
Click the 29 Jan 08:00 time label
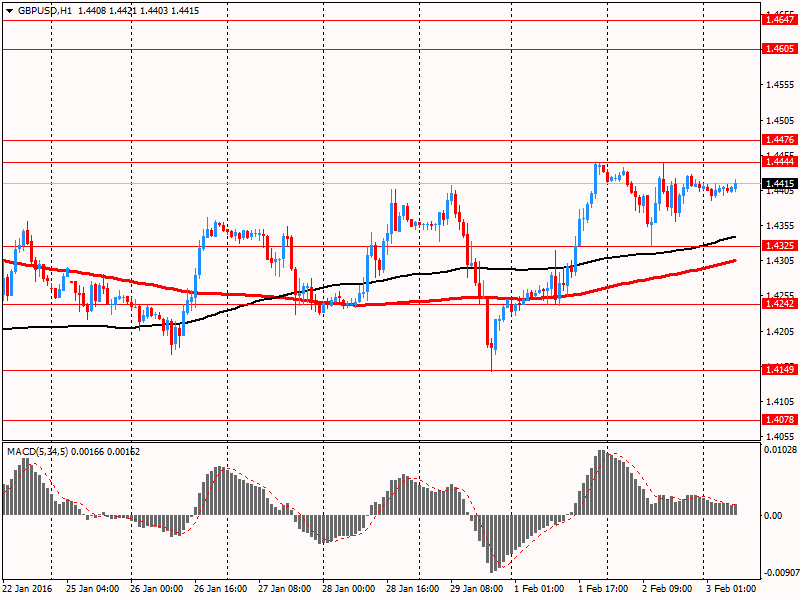point(477,588)
